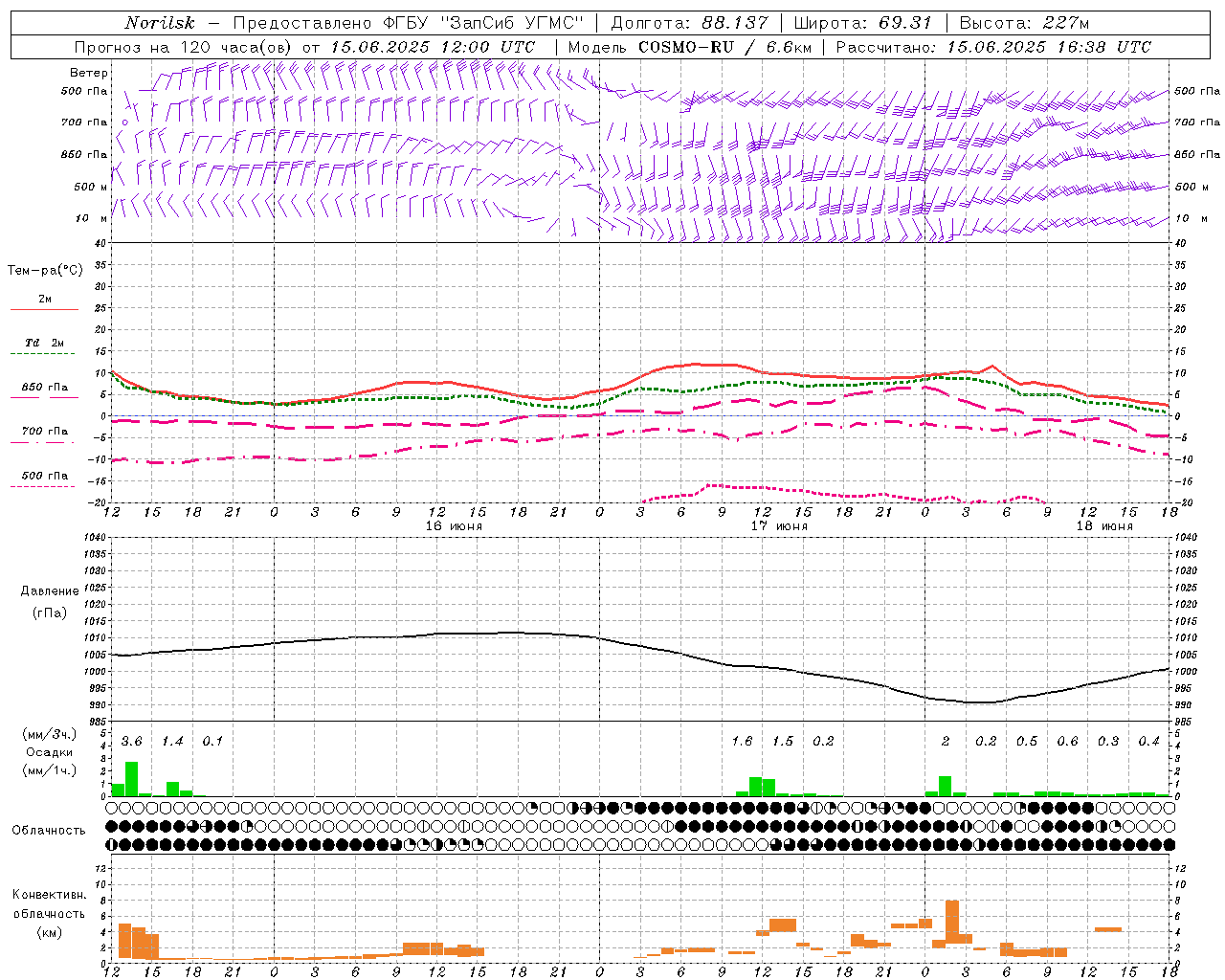The image size is (1225, 980).
Task: Click "700 гПа" in the temperature legend
Action: coord(45,432)
